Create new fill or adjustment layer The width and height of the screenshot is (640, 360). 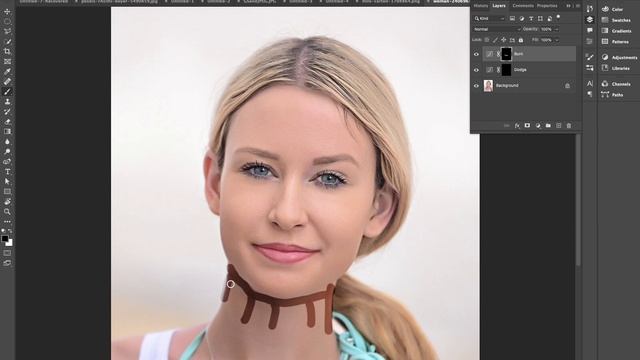pos(538,126)
